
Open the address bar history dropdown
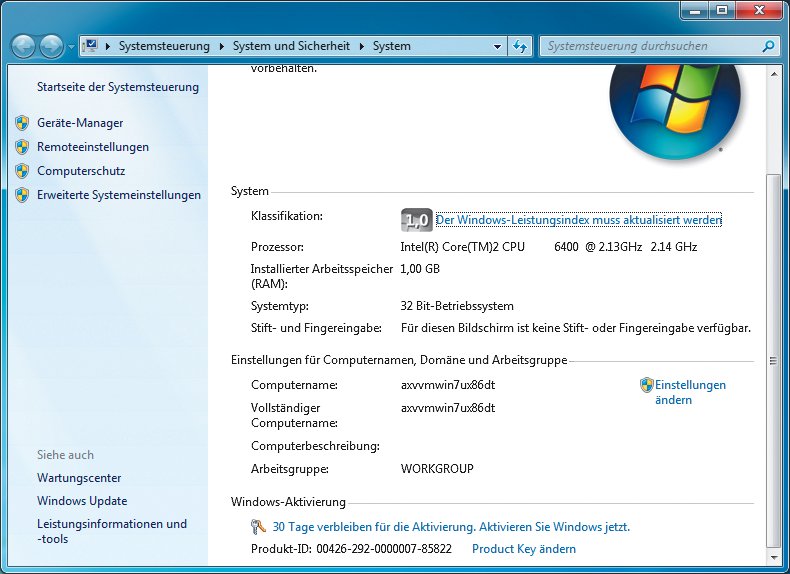click(497, 47)
